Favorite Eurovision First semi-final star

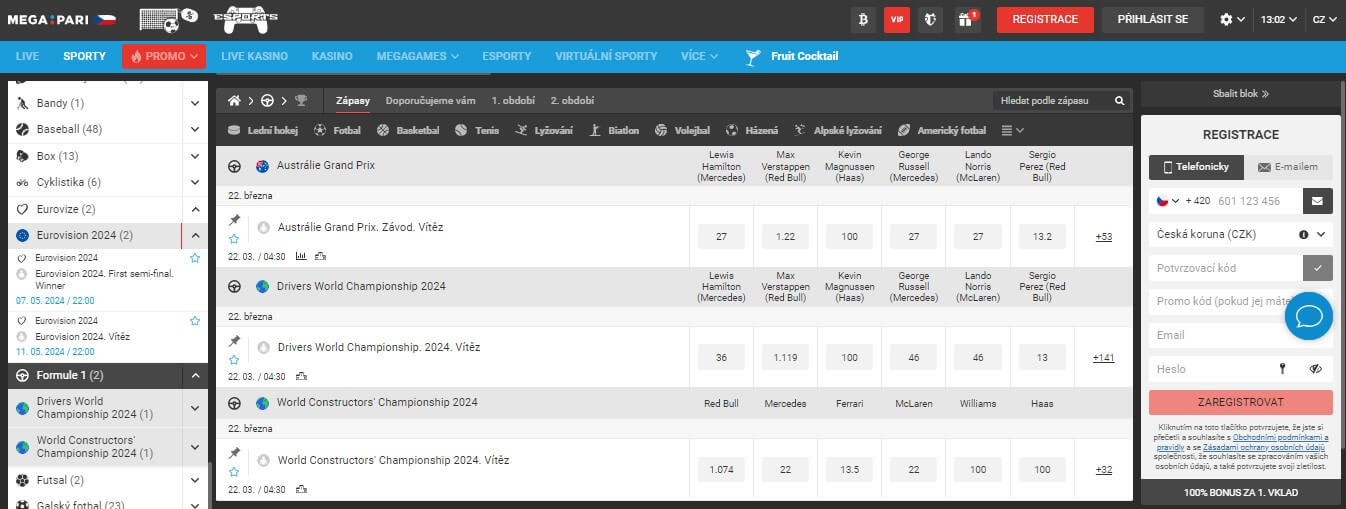(x=195, y=258)
